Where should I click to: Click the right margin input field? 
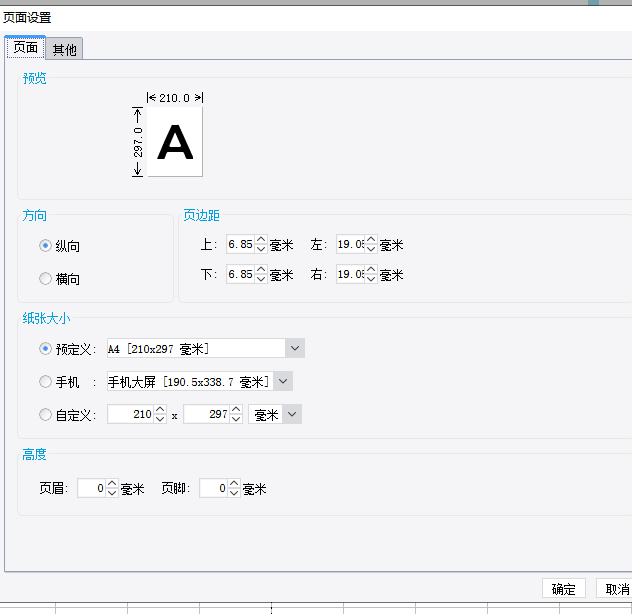[351, 275]
